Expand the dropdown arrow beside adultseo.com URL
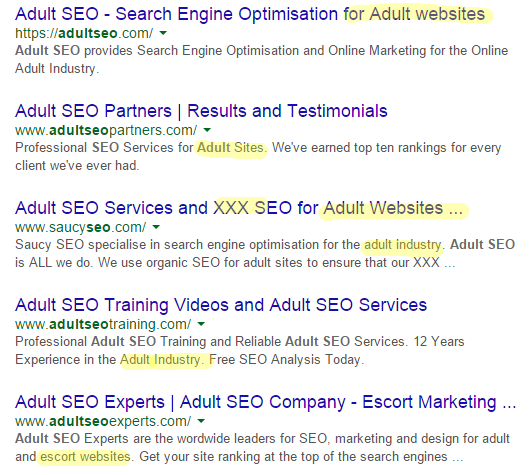The image size is (531, 475). click(x=163, y=33)
